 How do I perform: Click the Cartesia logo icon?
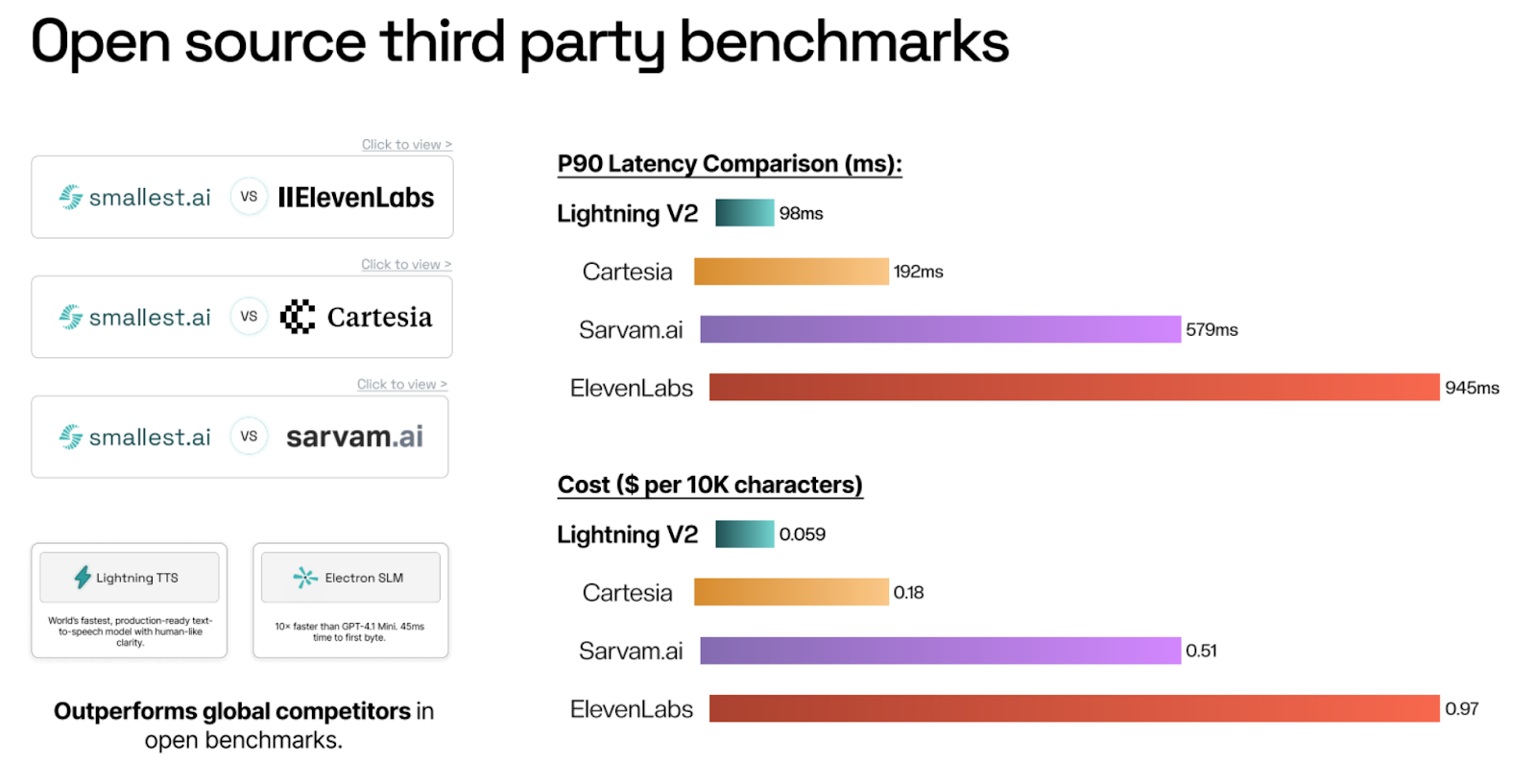coord(298,317)
